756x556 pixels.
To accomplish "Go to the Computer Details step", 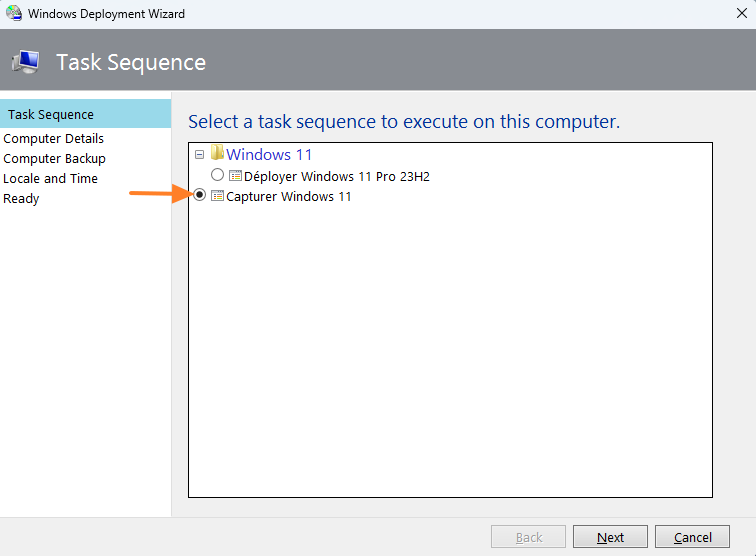I will (x=54, y=139).
